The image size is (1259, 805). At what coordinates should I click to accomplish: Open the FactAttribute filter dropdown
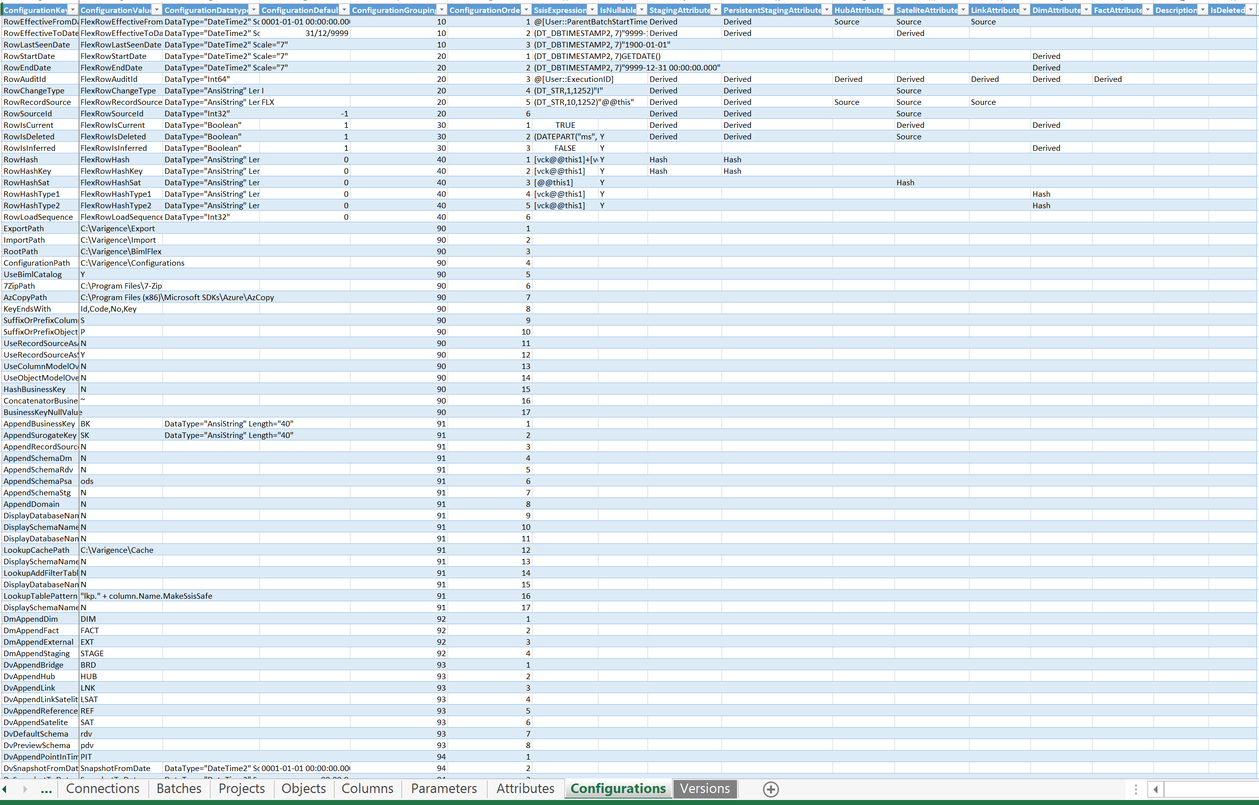[x=1146, y=10]
